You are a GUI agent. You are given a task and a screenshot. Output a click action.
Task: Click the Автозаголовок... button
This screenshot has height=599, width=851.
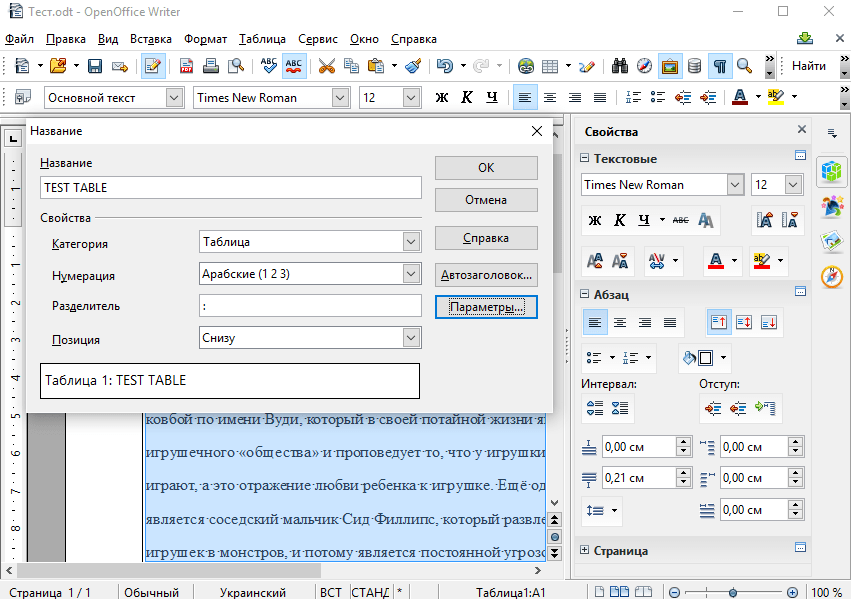pyautogui.click(x=486, y=275)
